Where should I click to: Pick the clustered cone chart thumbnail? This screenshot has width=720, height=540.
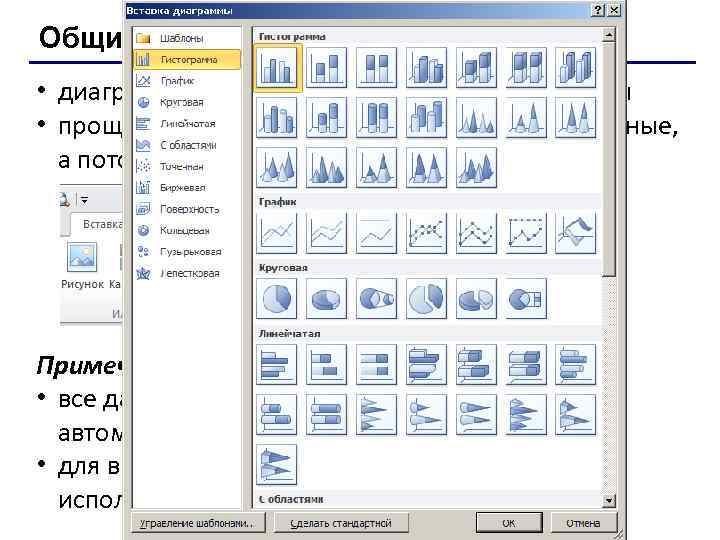click(476, 118)
